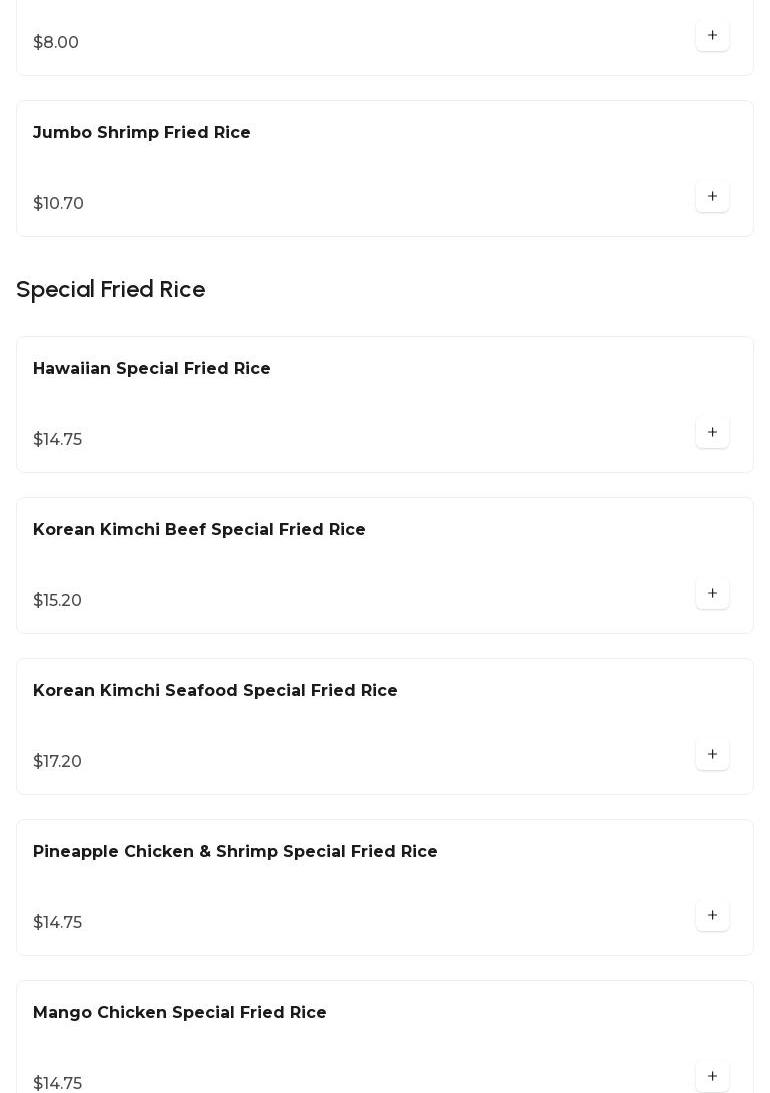Screen dimensions: 770x1093
Task: Click the $14.75 price under Hawaiian Special
Action: (57, 440)
